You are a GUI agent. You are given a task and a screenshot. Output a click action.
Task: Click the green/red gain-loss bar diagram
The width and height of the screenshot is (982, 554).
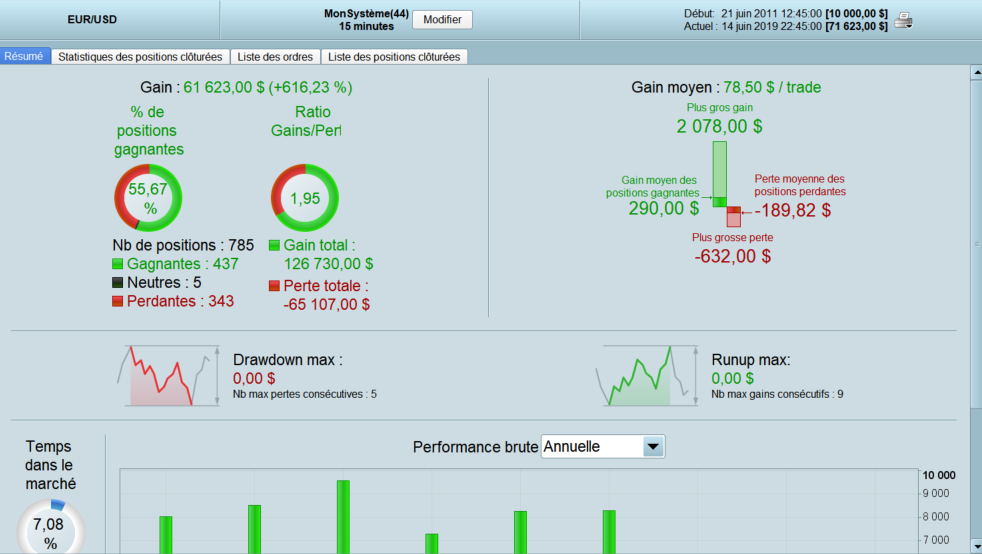pos(726,184)
